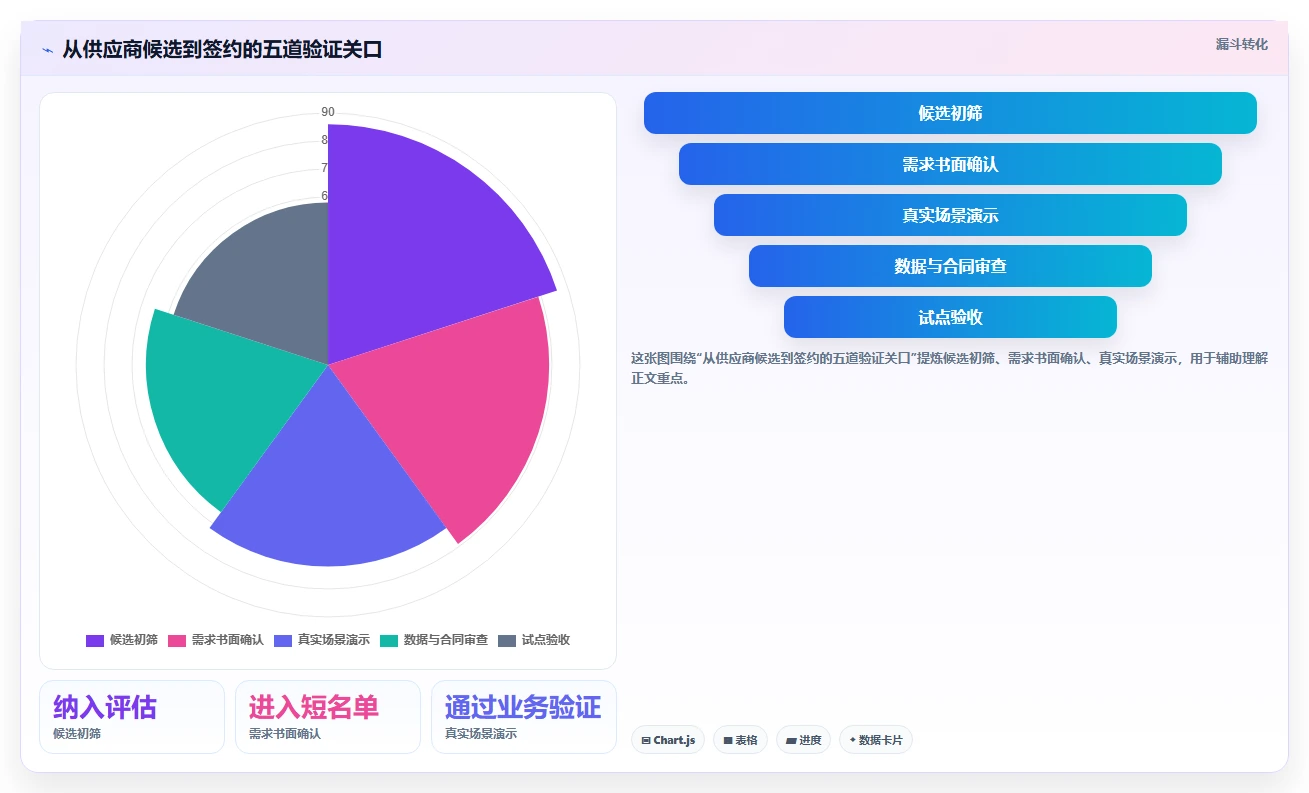This screenshot has height=793, width=1309.
Task: Select the 真实场景演示 funnel bar
Action: click(x=950, y=215)
